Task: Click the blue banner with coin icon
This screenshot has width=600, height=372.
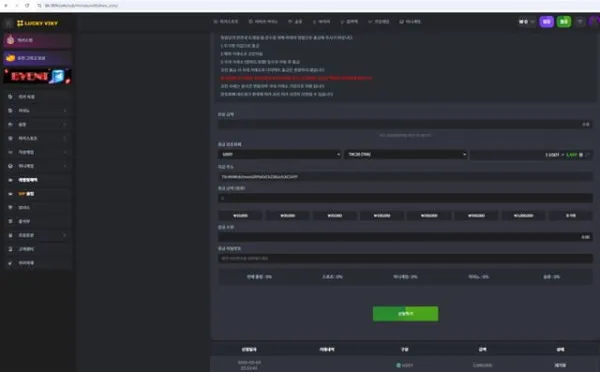Action: coord(38,58)
